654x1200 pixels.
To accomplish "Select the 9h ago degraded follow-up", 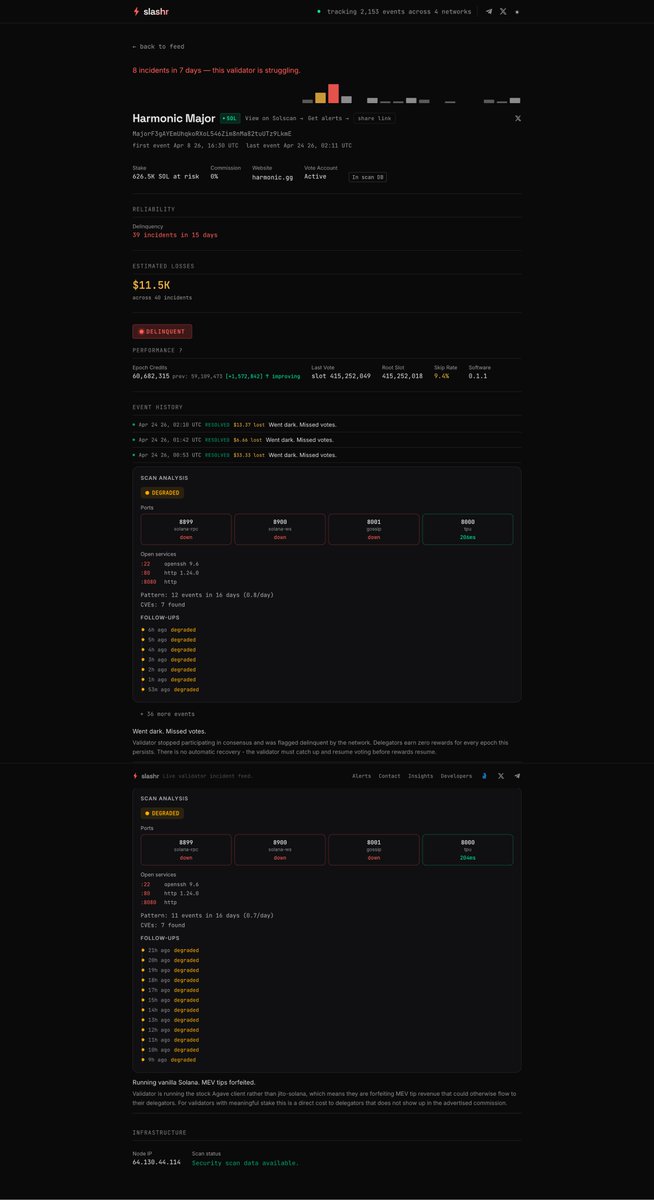I will click(169, 1059).
